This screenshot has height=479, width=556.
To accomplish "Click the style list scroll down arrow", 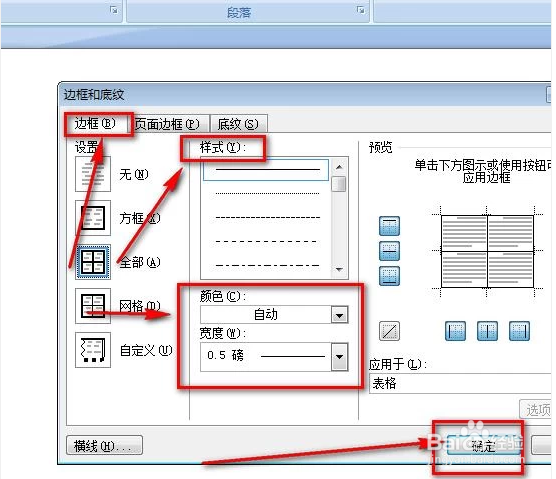I will 339,270.
